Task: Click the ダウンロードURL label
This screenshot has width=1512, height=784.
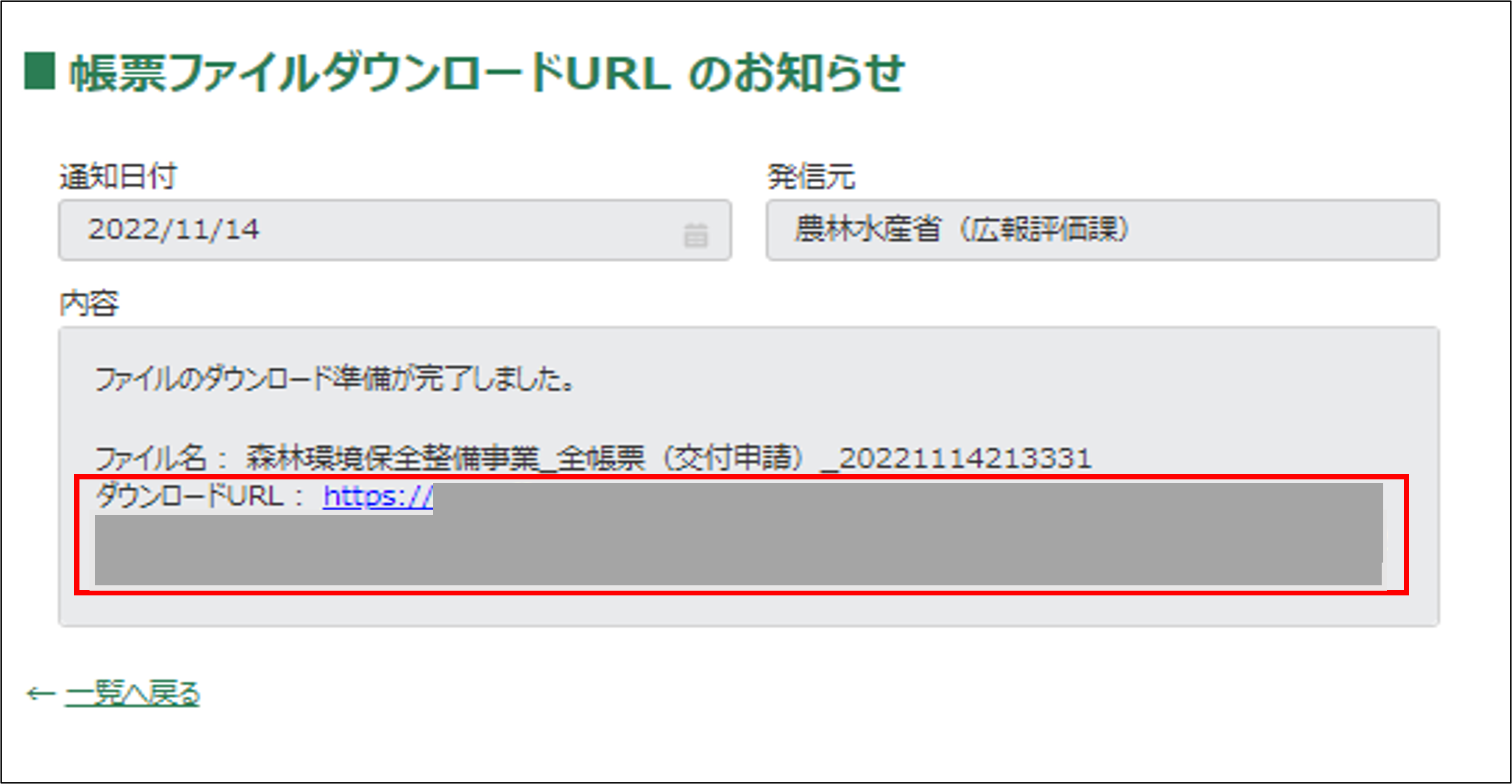Action: (191, 496)
